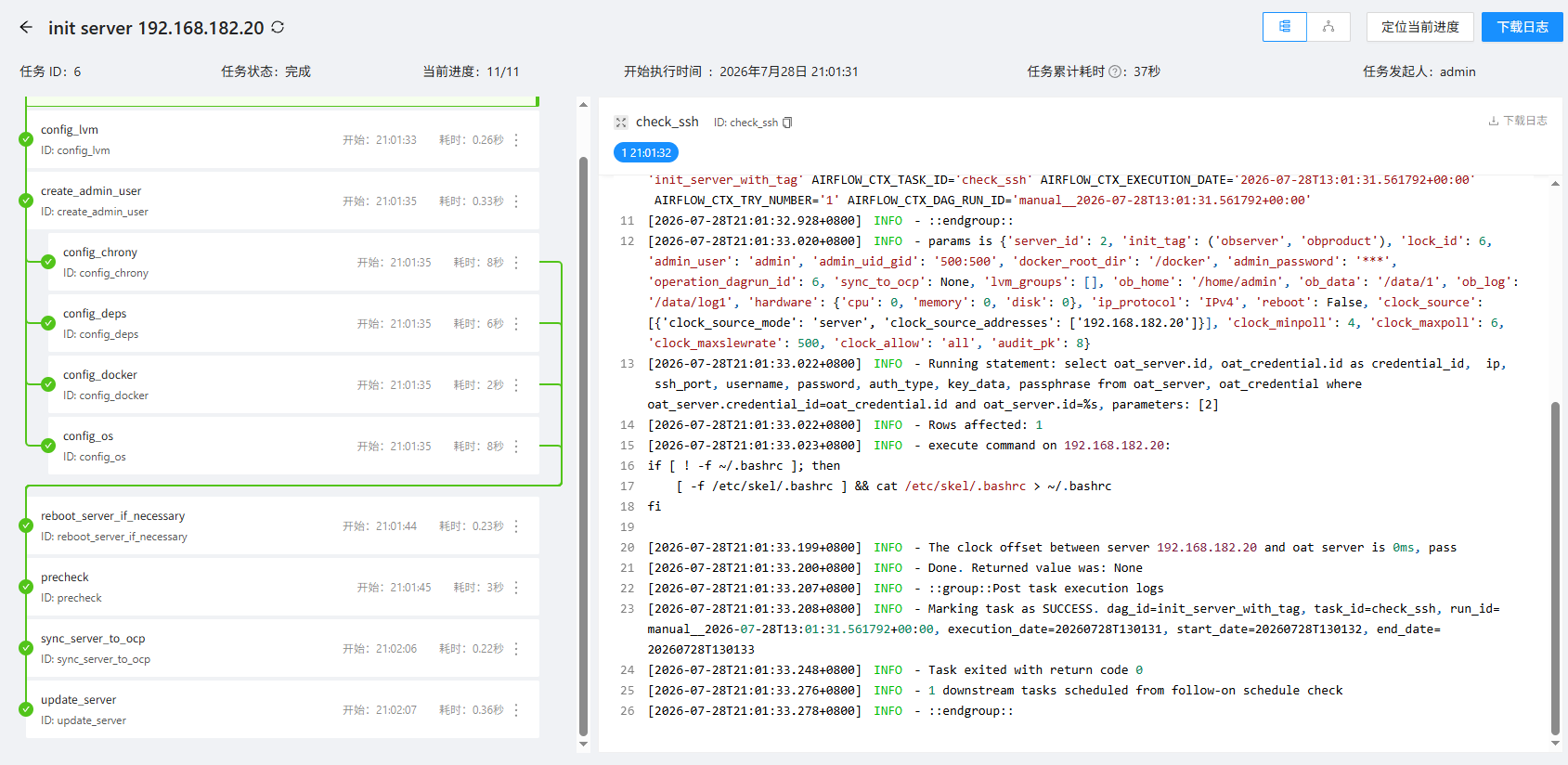Click the 192.168.182.20 address in log line 15

tap(1114, 446)
